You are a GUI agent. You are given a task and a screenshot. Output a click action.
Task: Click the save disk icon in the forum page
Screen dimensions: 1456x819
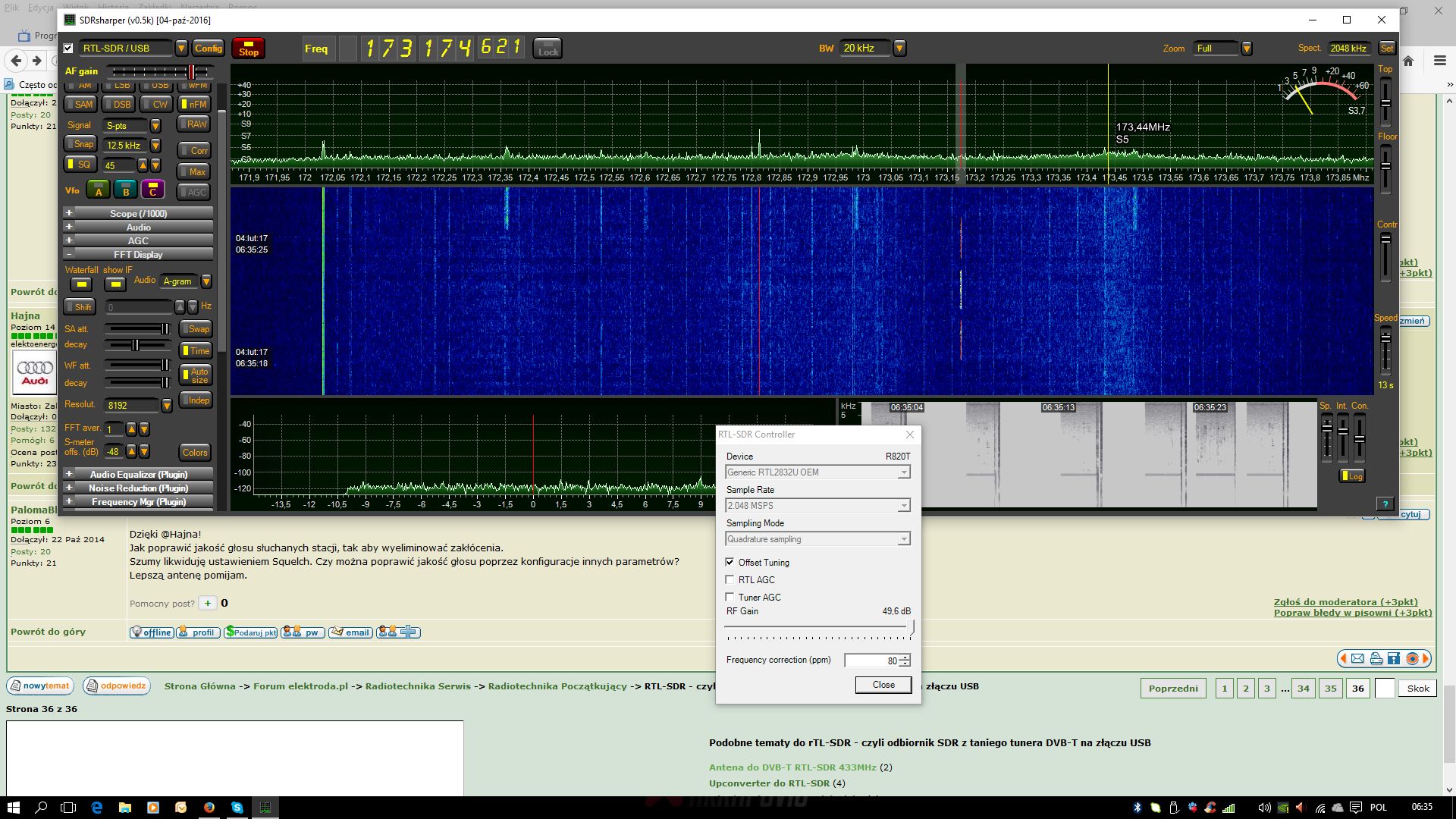click(1394, 659)
